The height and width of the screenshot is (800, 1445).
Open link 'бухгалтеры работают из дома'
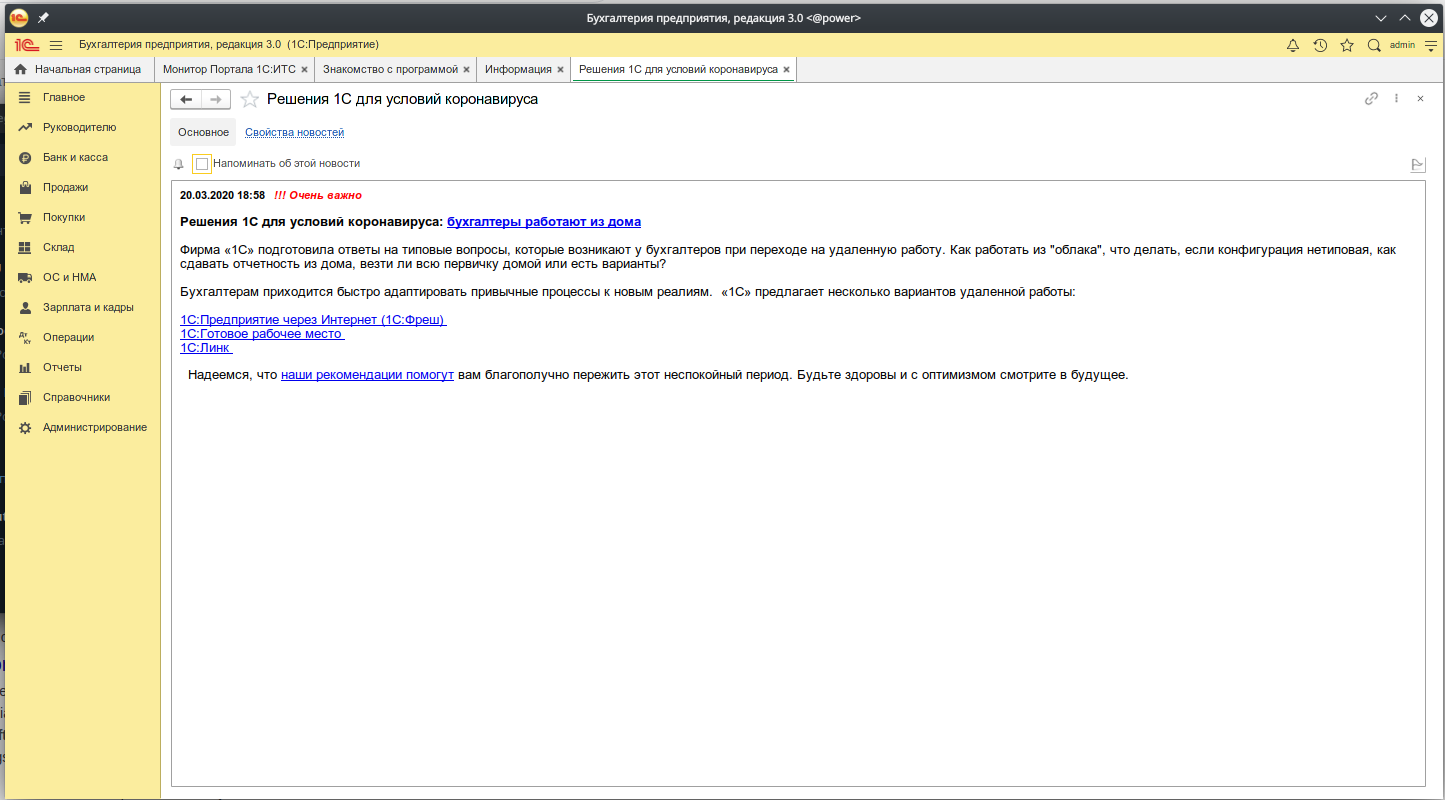[x=544, y=222]
